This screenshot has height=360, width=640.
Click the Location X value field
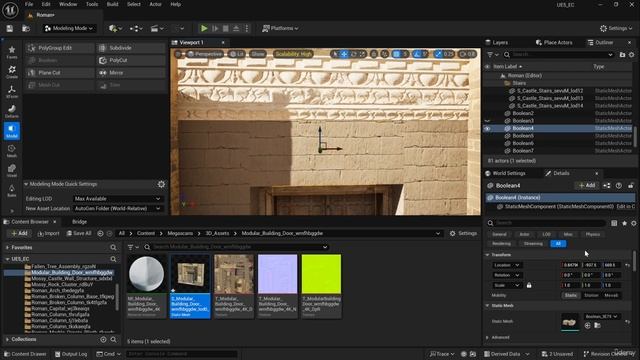point(571,265)
